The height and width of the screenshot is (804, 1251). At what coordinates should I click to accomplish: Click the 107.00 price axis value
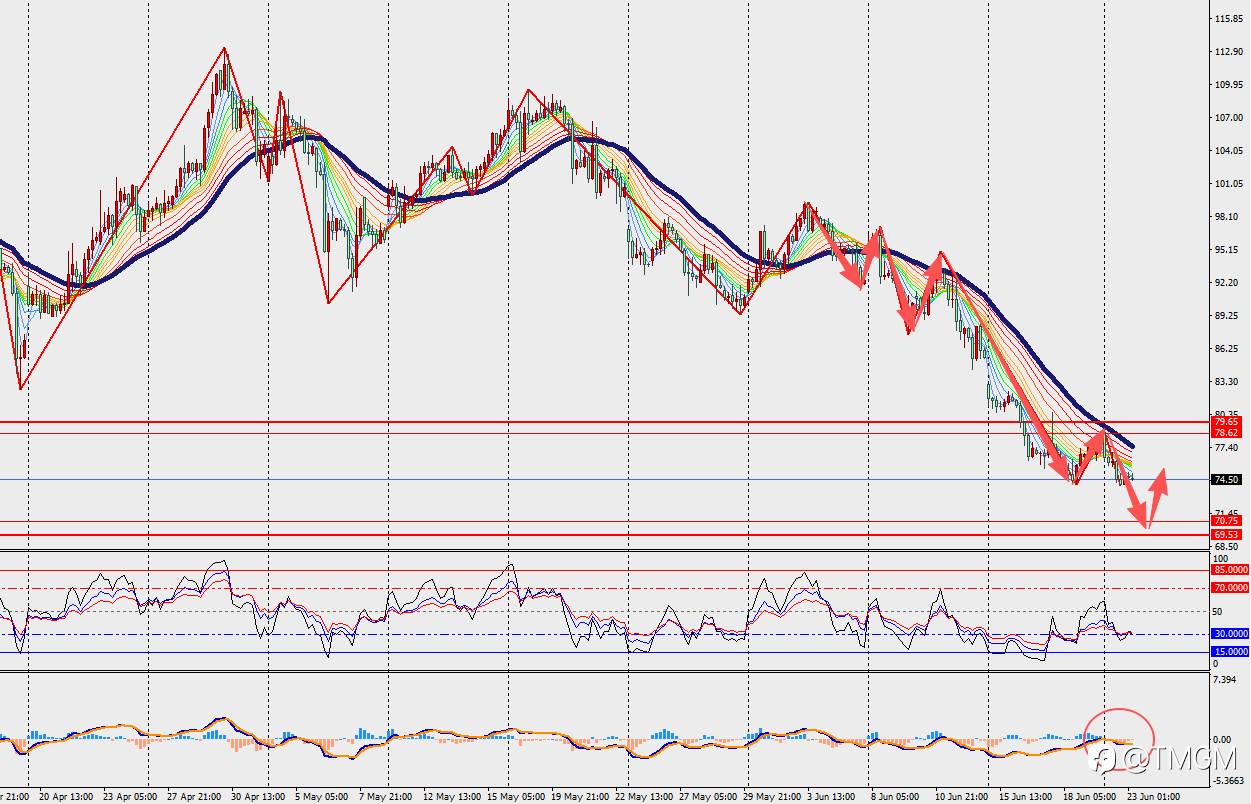pos(1228,118)
